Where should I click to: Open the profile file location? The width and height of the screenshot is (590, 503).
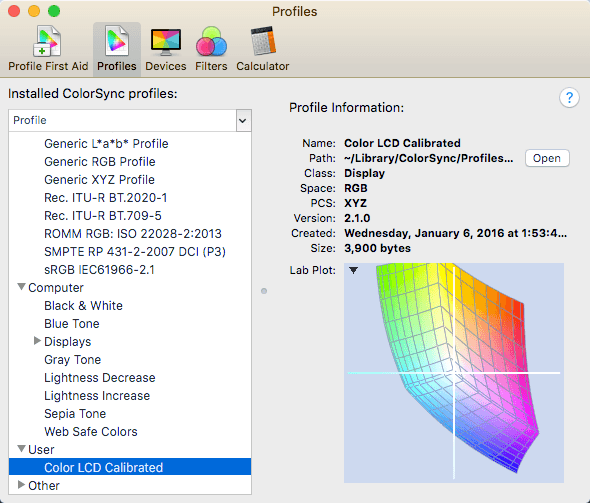[547, 158]
